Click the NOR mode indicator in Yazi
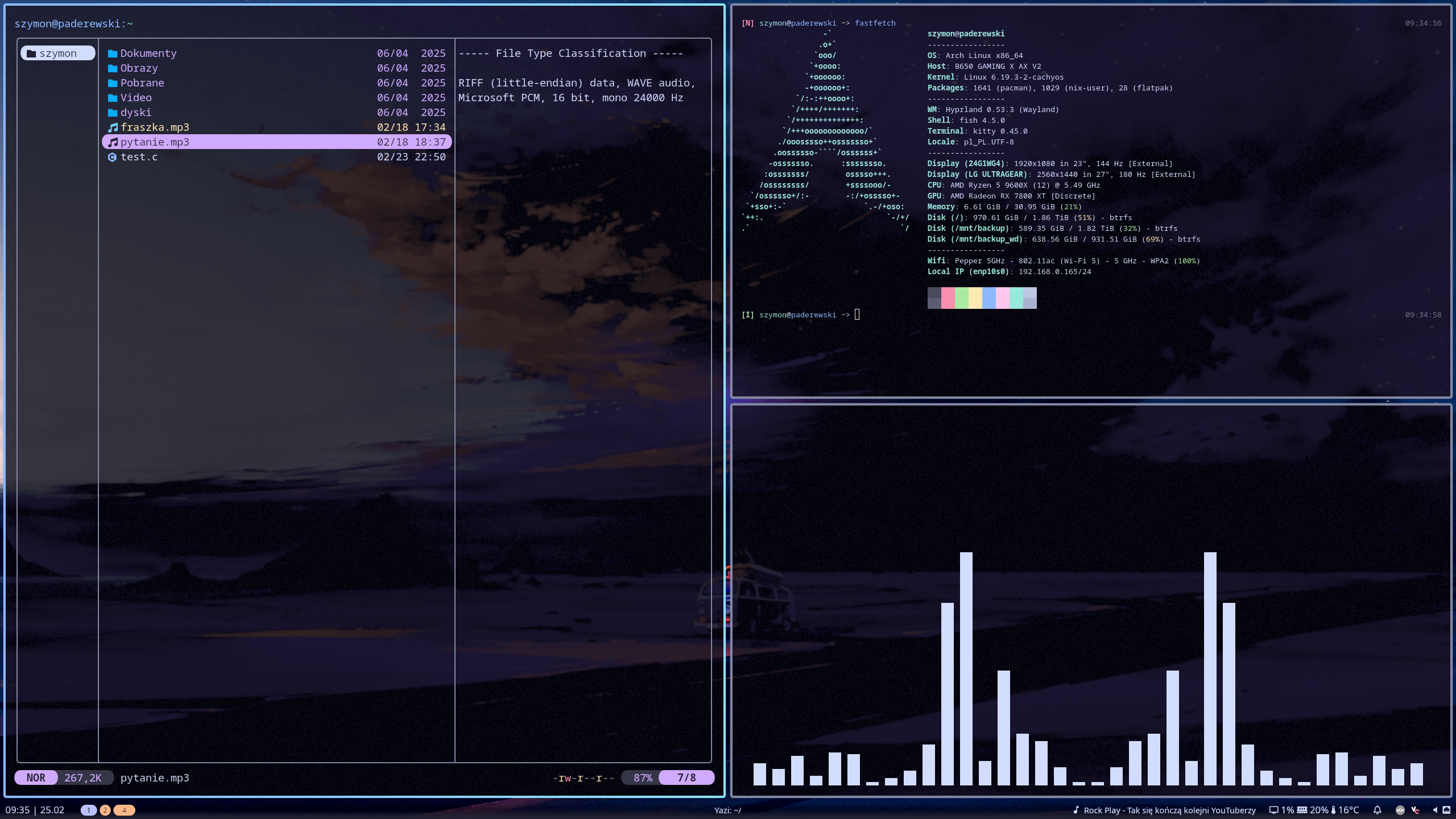This screenshot has height=819, width=1456. coord(36,777)
